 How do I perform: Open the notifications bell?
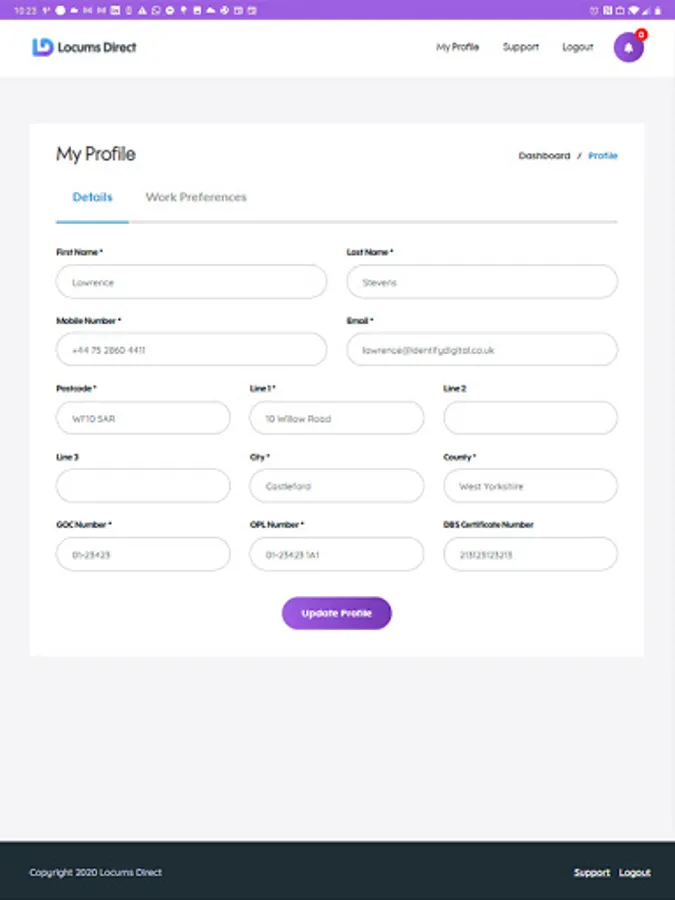click(628, 48)
